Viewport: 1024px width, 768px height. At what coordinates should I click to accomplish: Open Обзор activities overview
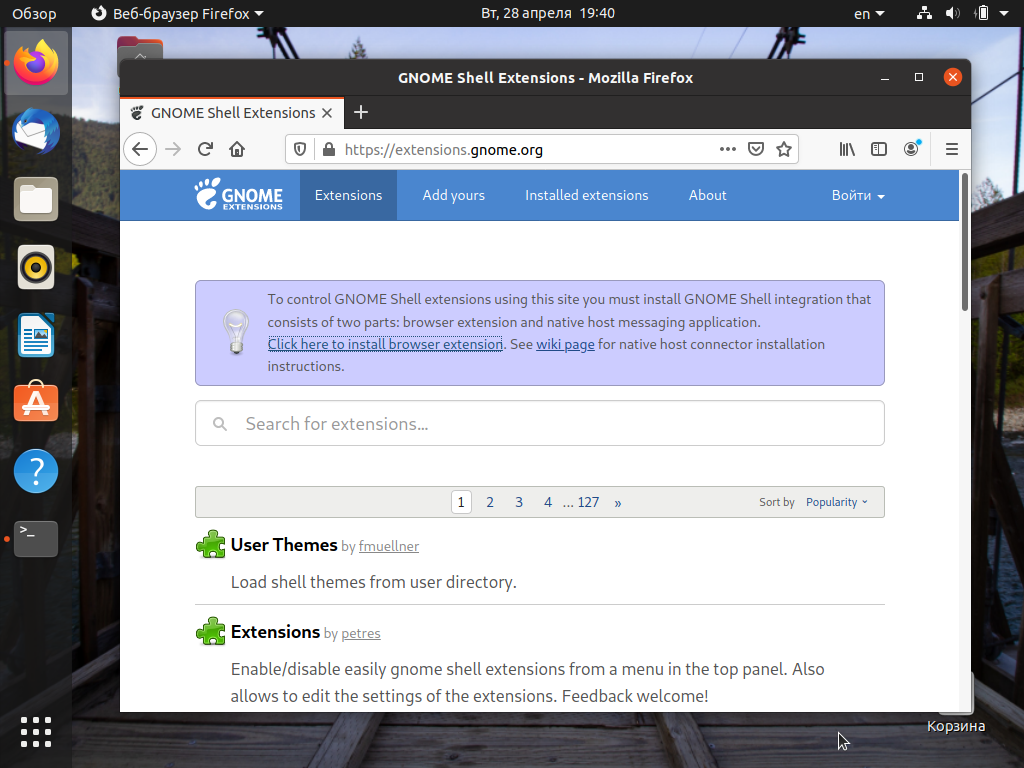35,13
